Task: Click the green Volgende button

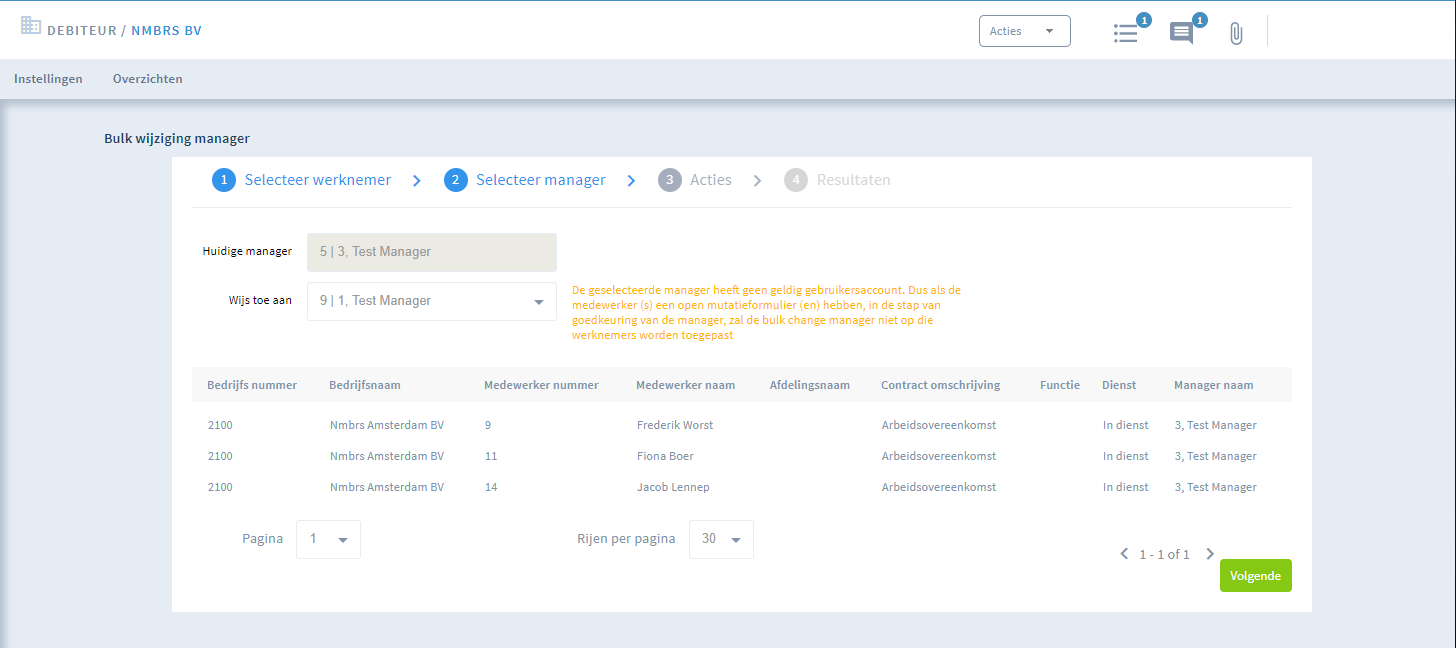Action: pyautogui.click(x=1256, y=576)
